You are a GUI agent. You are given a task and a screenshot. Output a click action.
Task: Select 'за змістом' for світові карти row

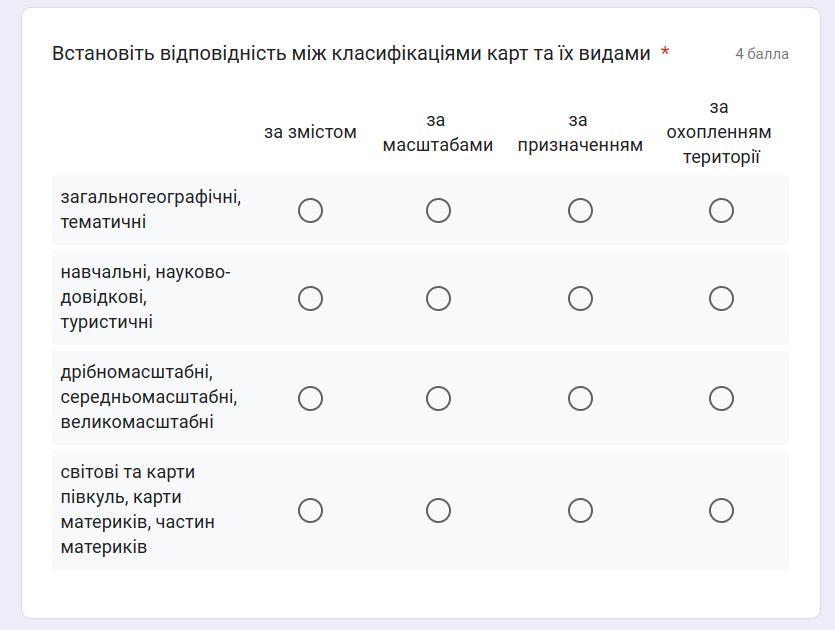(310, 510)
